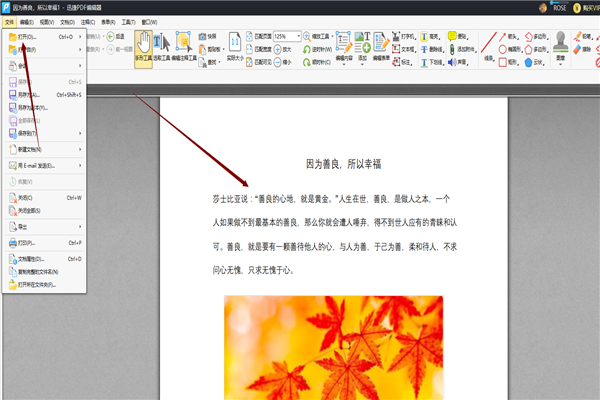
Task: Choose Print (打印) Ctrl+P entry
Action: click(x=45, y=243)
